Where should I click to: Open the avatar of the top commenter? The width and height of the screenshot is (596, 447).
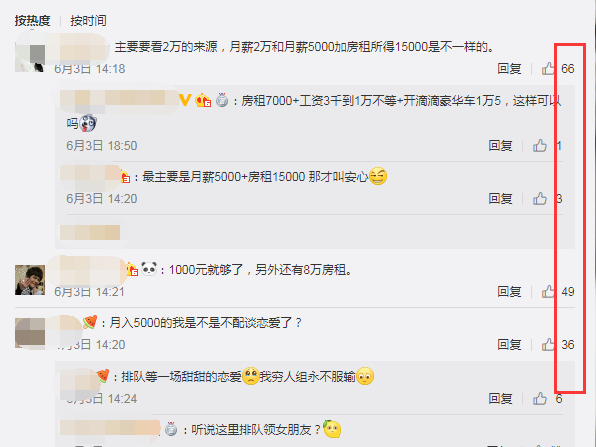click(30, 57)
